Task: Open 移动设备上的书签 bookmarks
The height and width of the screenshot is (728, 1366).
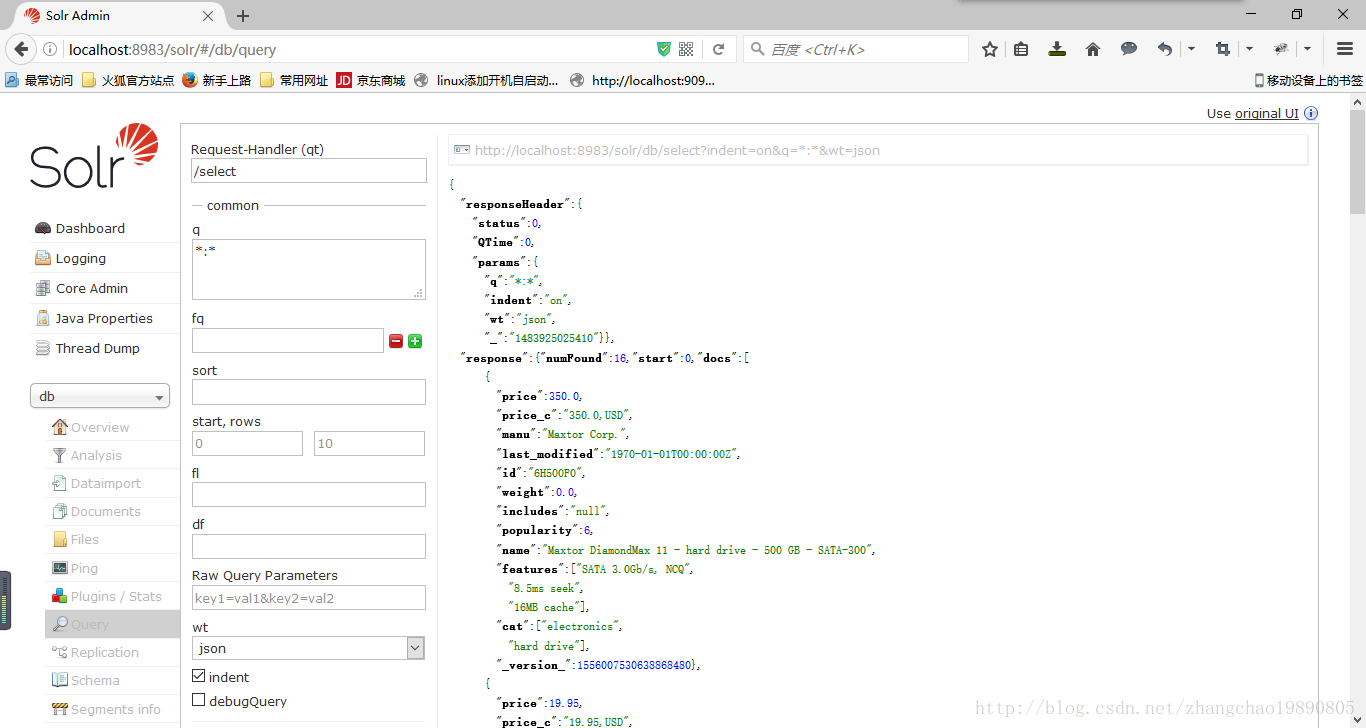Action: 1309,80
